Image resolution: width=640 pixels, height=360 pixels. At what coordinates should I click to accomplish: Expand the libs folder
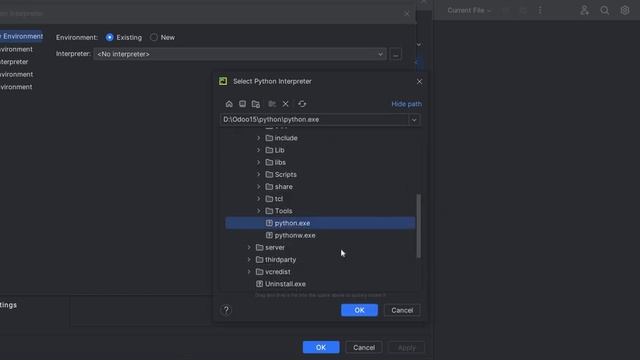tap(258, 162)
